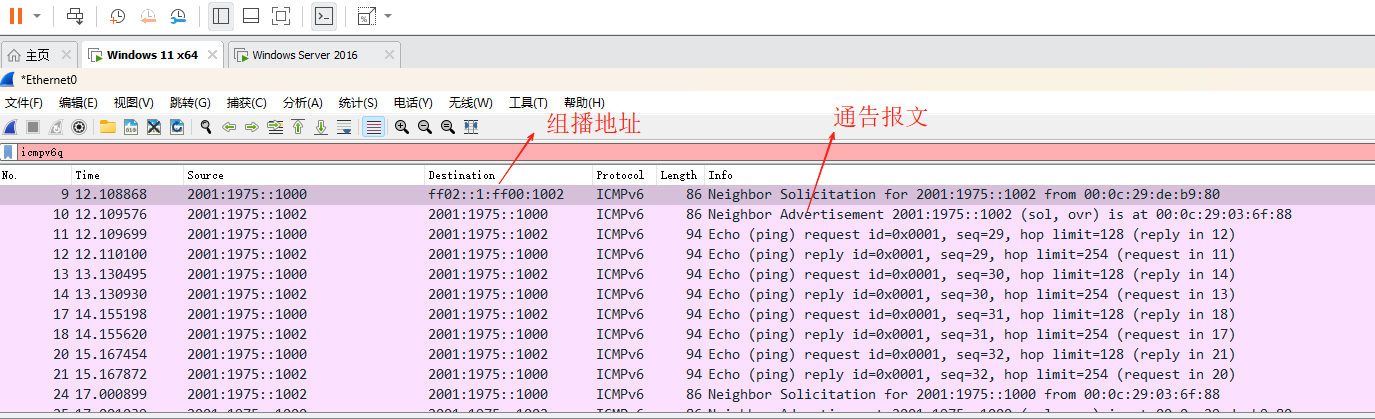Revert the VM to its snapshot

(x=148, y=16)
